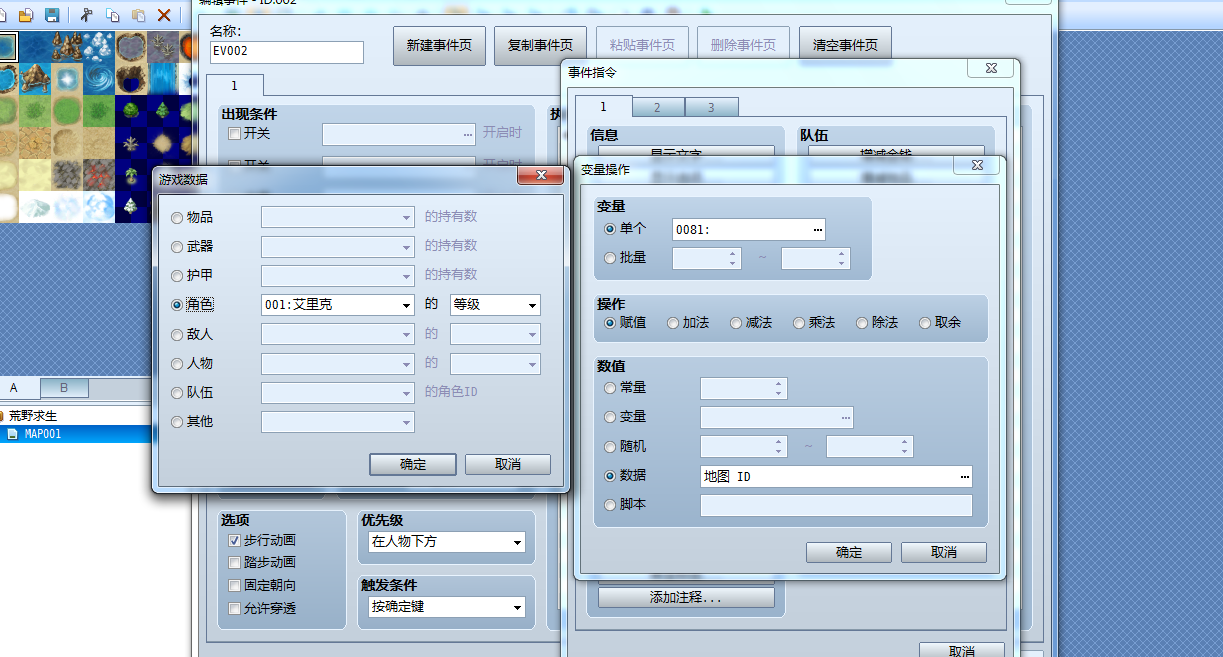Select event page tab 1
The height and width of the screenshot is (657, 1223).
tap(235, 86)
